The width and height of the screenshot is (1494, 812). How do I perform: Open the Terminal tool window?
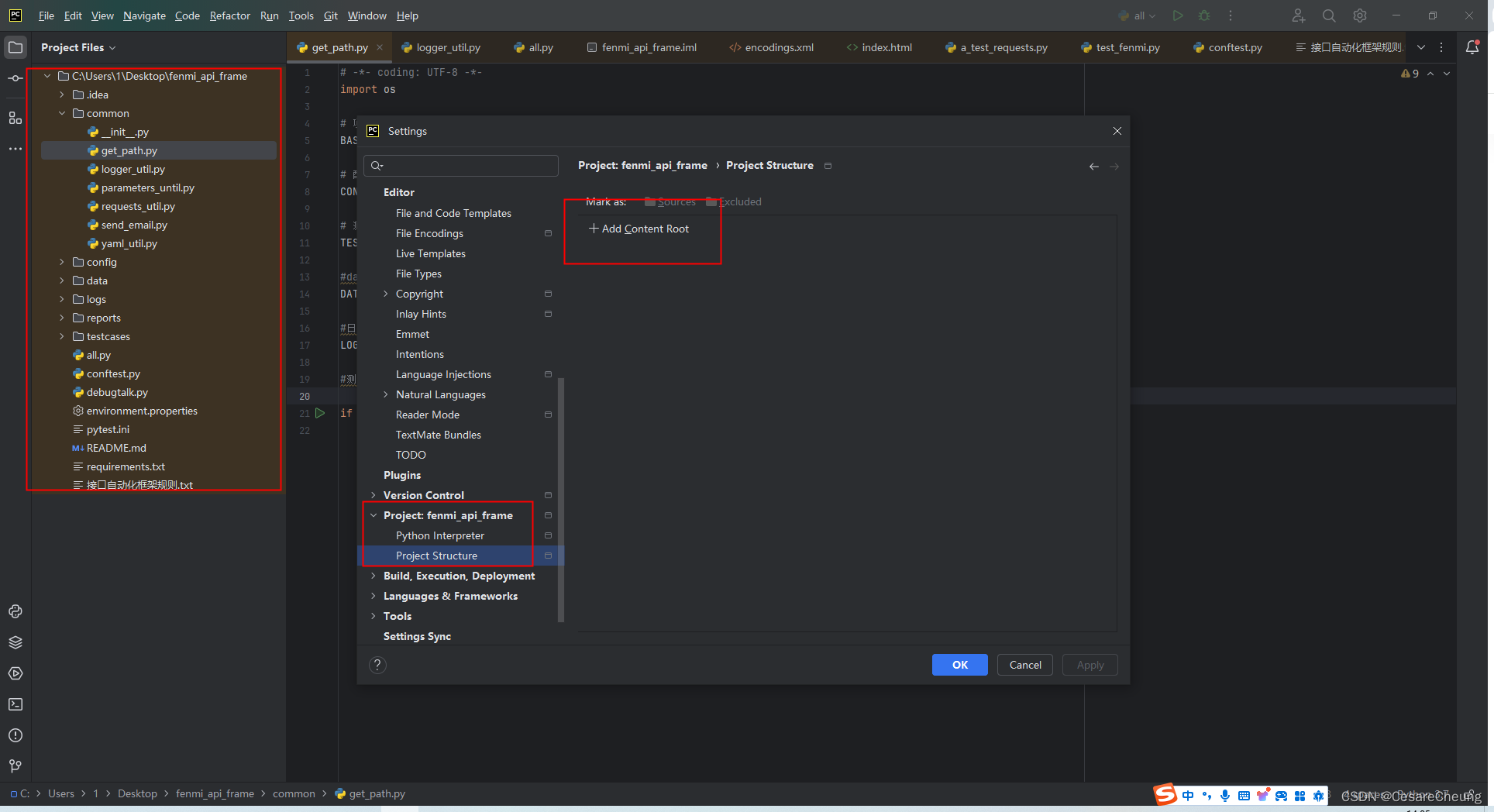coord(15,704)
